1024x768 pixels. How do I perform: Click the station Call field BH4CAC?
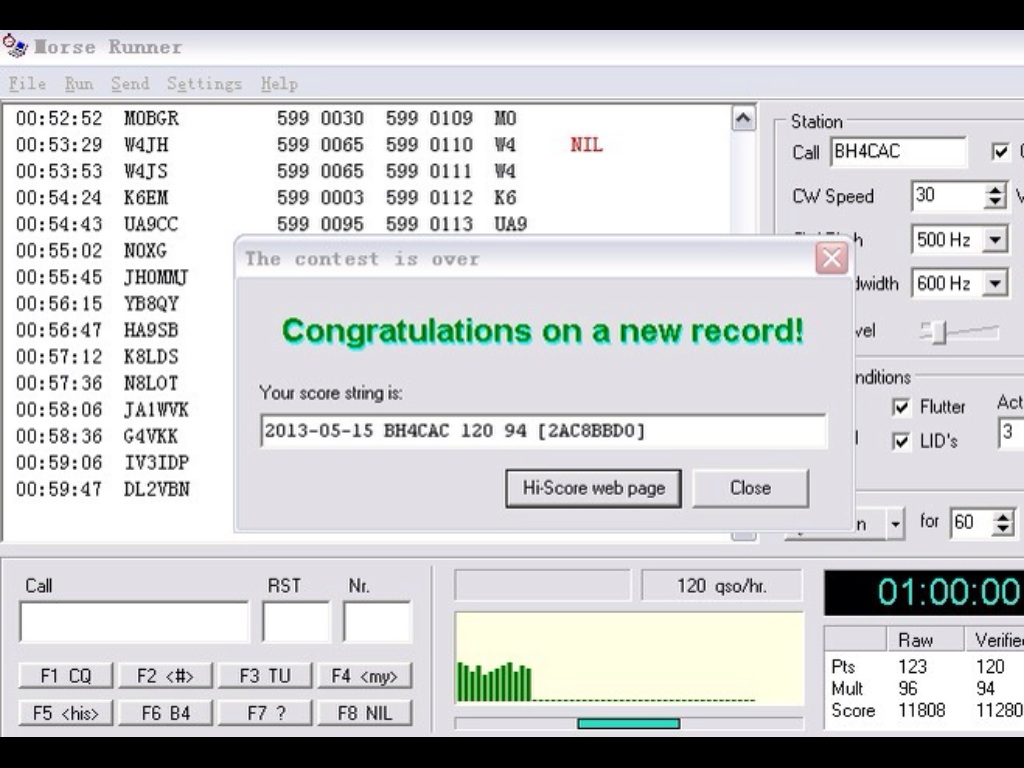point(898,152)
